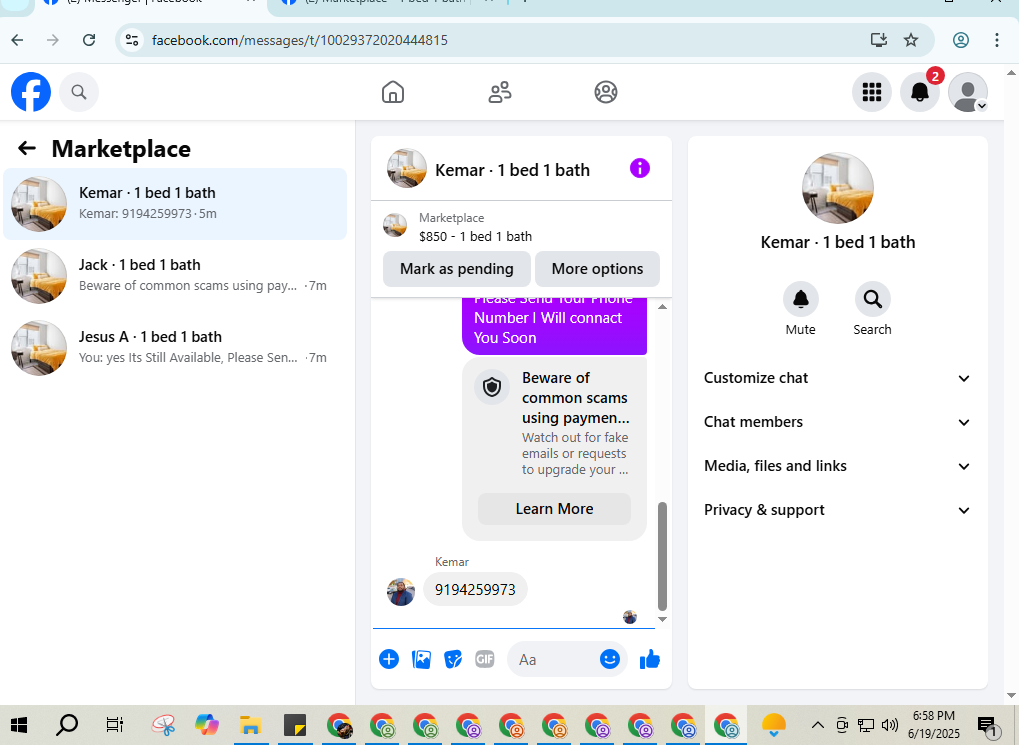Mute this conversation bell icon
Viewport: 1019px width, 745px height.
[x=800, y=299]
